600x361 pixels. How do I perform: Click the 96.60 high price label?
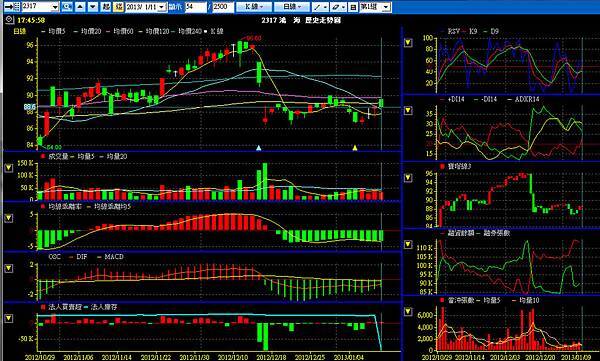254,38
